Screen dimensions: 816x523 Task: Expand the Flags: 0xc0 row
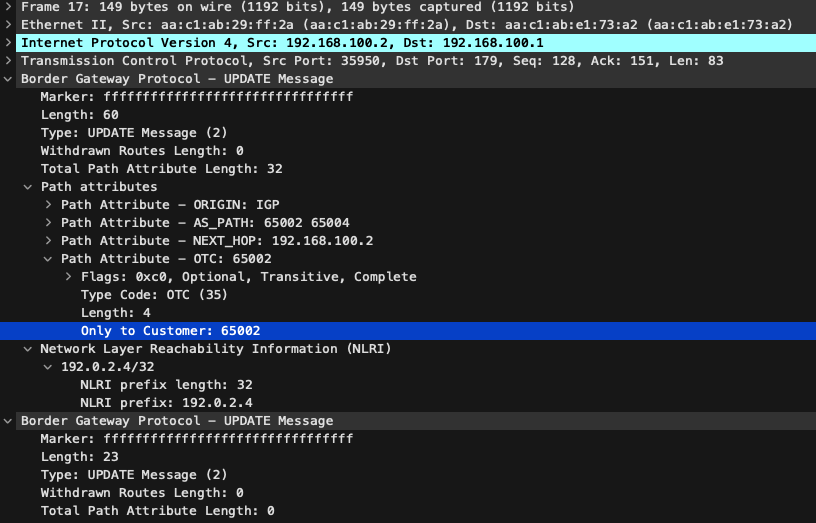(68, 277)
